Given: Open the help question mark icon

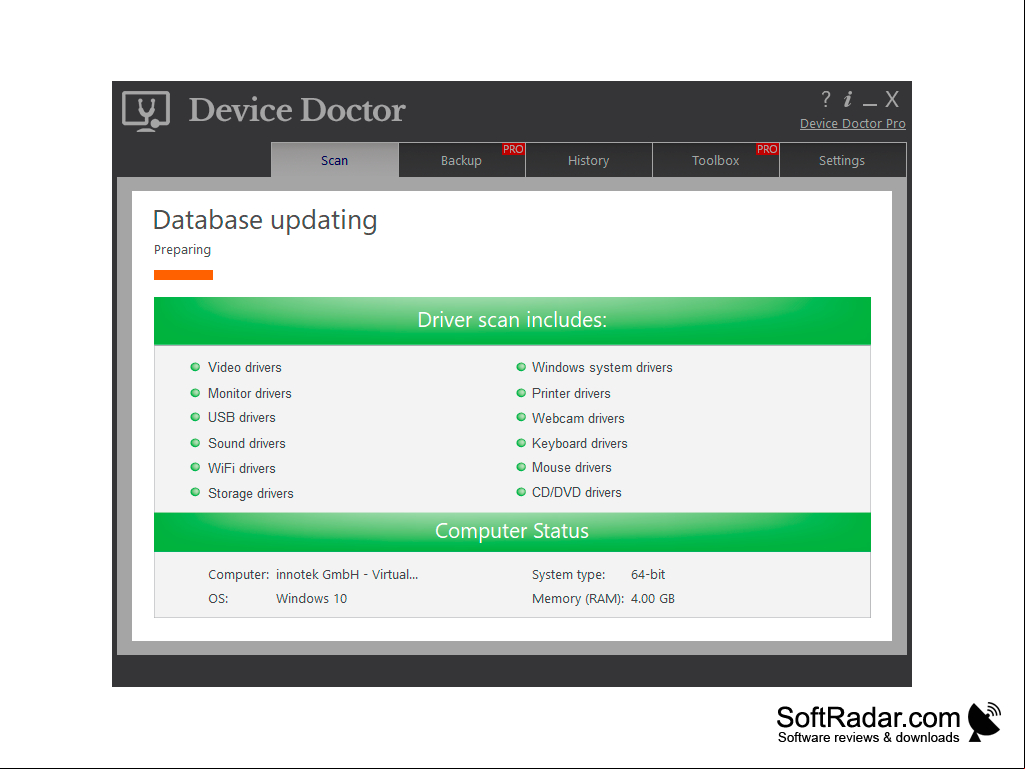Looking at the screenshot, I should tap(826, 99).
